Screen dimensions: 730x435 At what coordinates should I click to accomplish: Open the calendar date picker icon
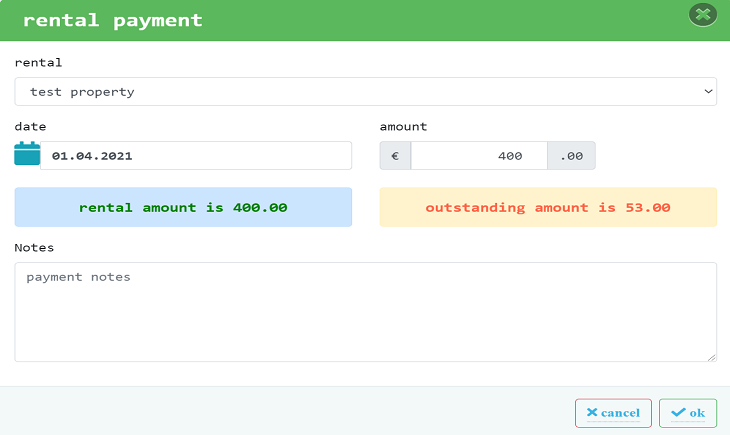coord(27,154)
